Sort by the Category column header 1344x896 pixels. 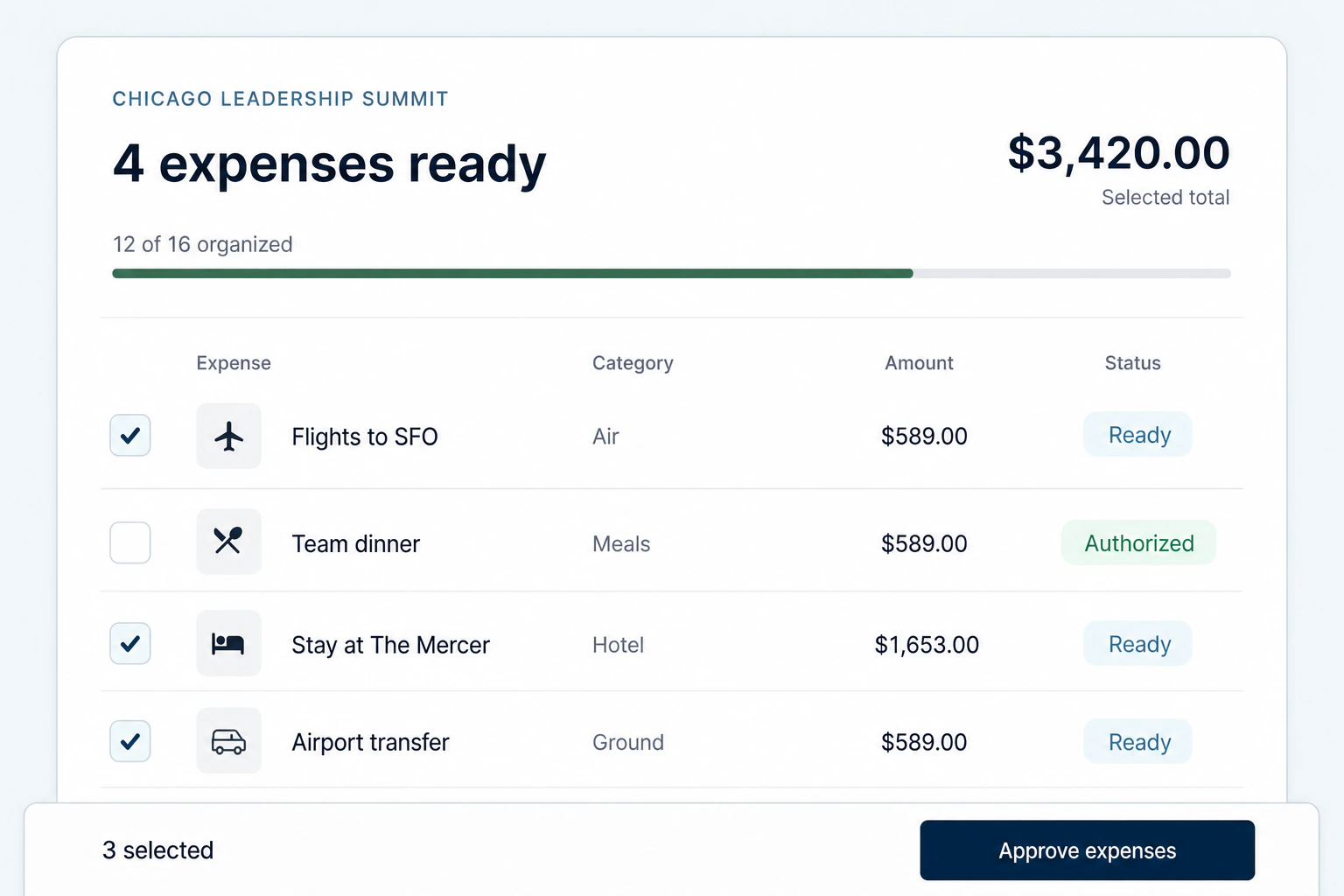633,363
